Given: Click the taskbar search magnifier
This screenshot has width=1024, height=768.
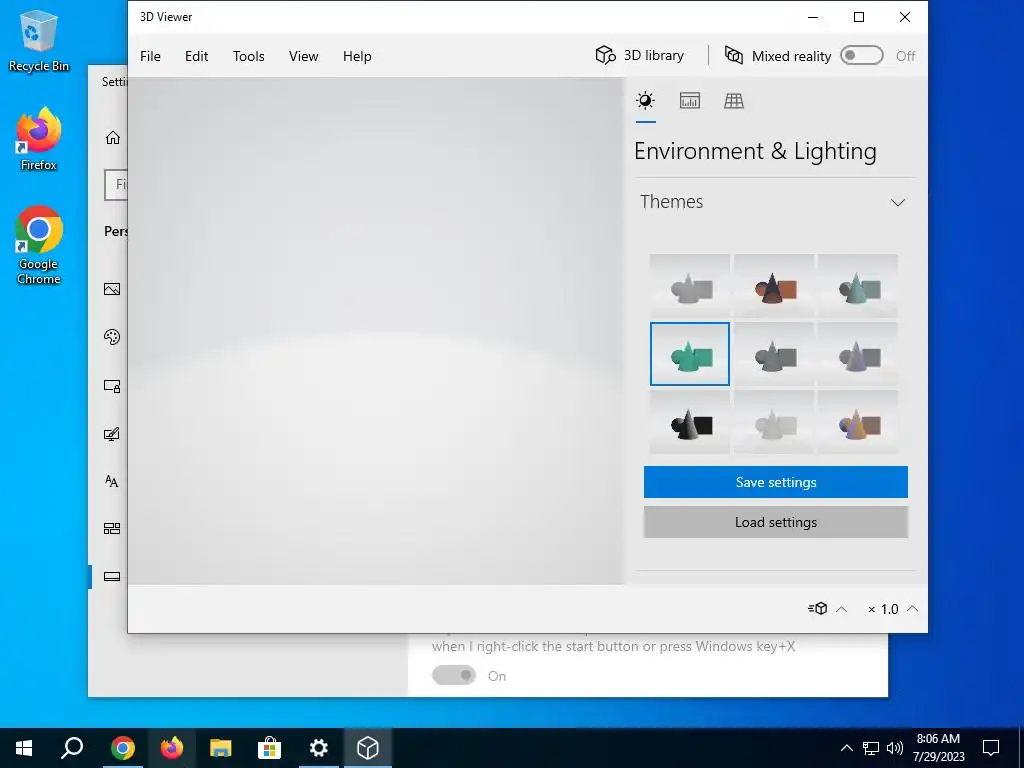Looking at the screenshot, I should pos(72,748).
